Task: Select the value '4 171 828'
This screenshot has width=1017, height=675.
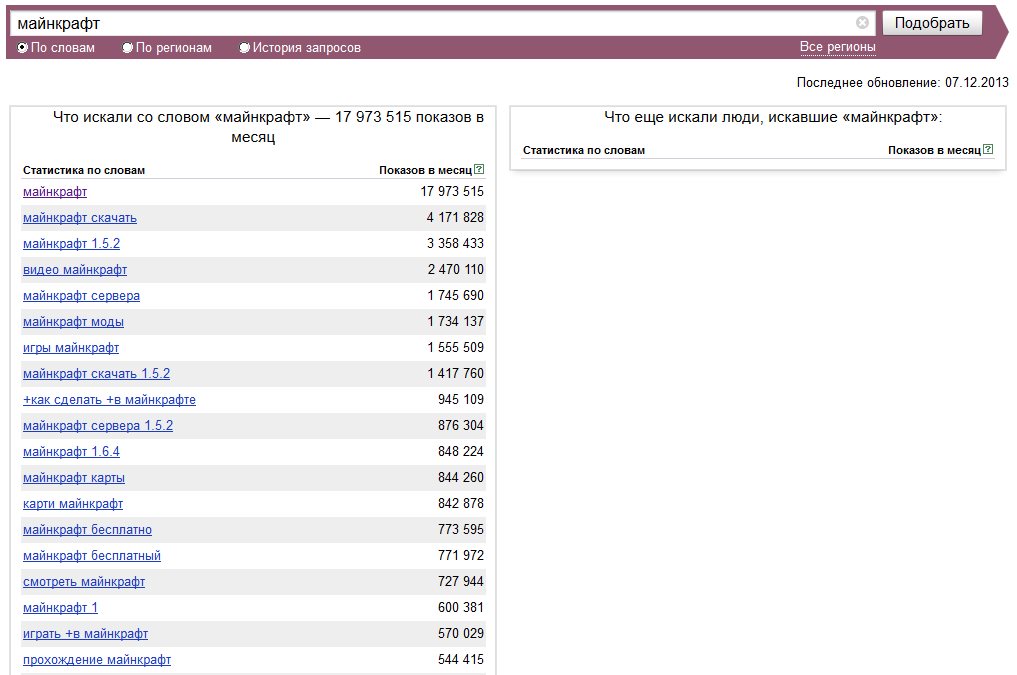Action: click(x=455, y=217)
